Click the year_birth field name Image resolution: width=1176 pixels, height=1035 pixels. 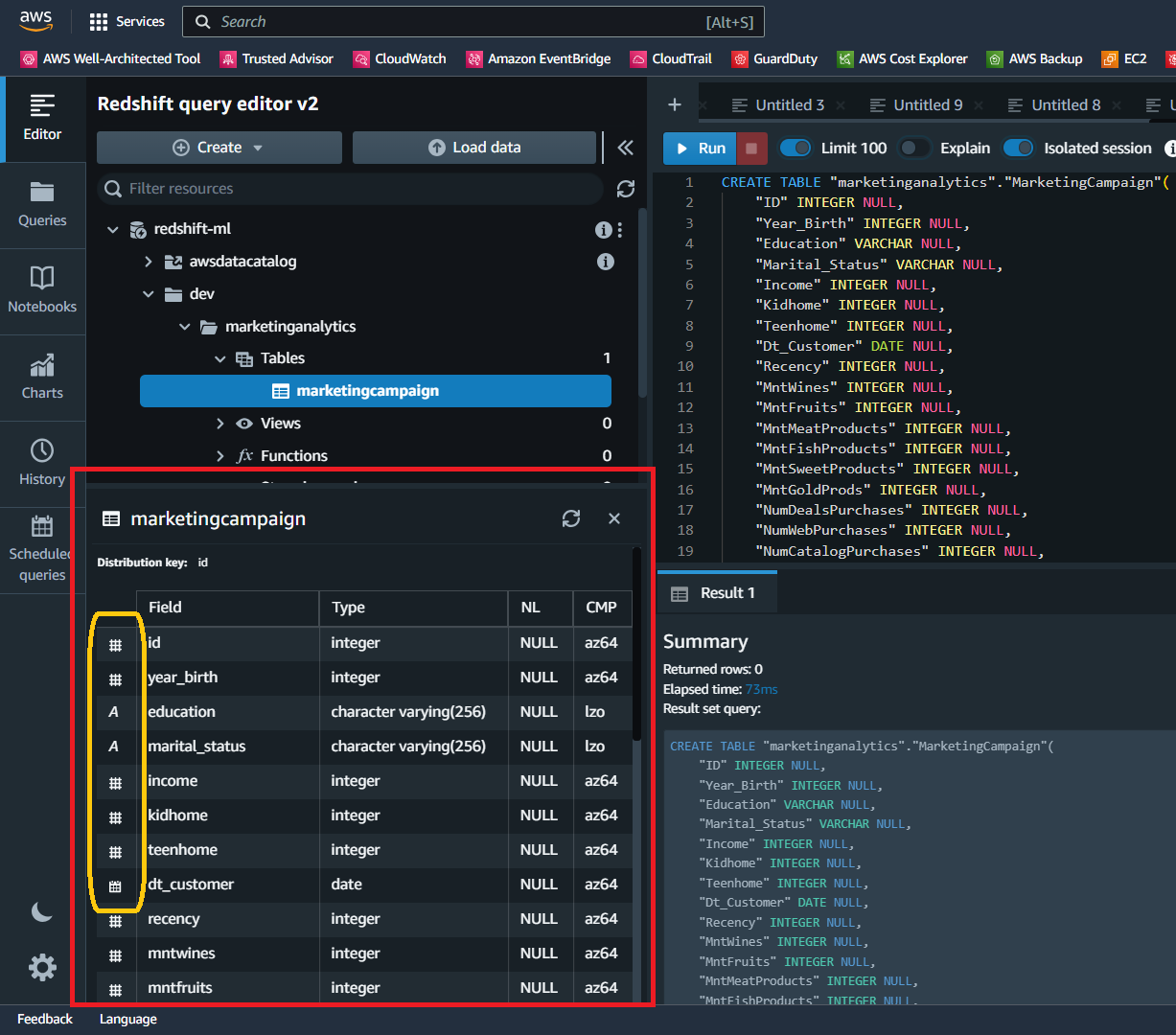pos(183,678)
